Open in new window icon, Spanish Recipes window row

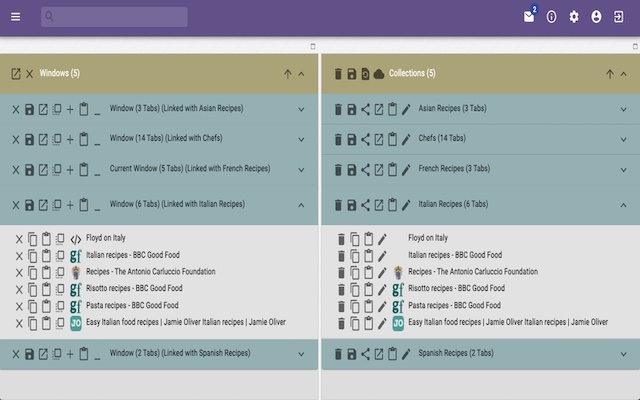pos(43,354)
